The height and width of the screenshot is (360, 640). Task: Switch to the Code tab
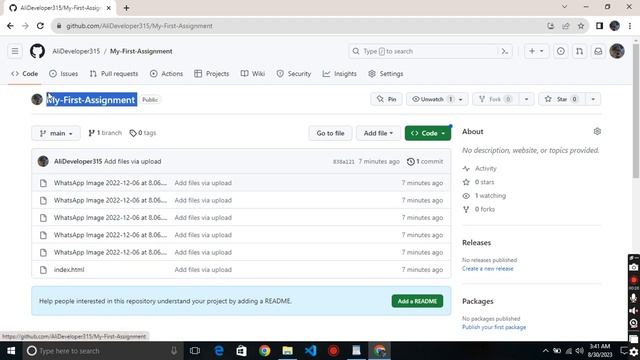point(25,74)
